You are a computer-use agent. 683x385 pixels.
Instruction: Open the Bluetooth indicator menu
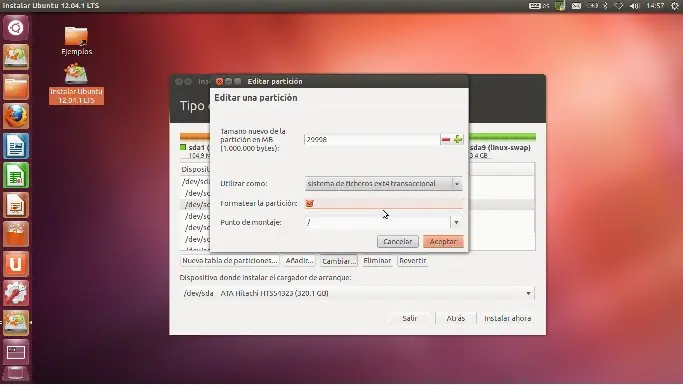605,6
